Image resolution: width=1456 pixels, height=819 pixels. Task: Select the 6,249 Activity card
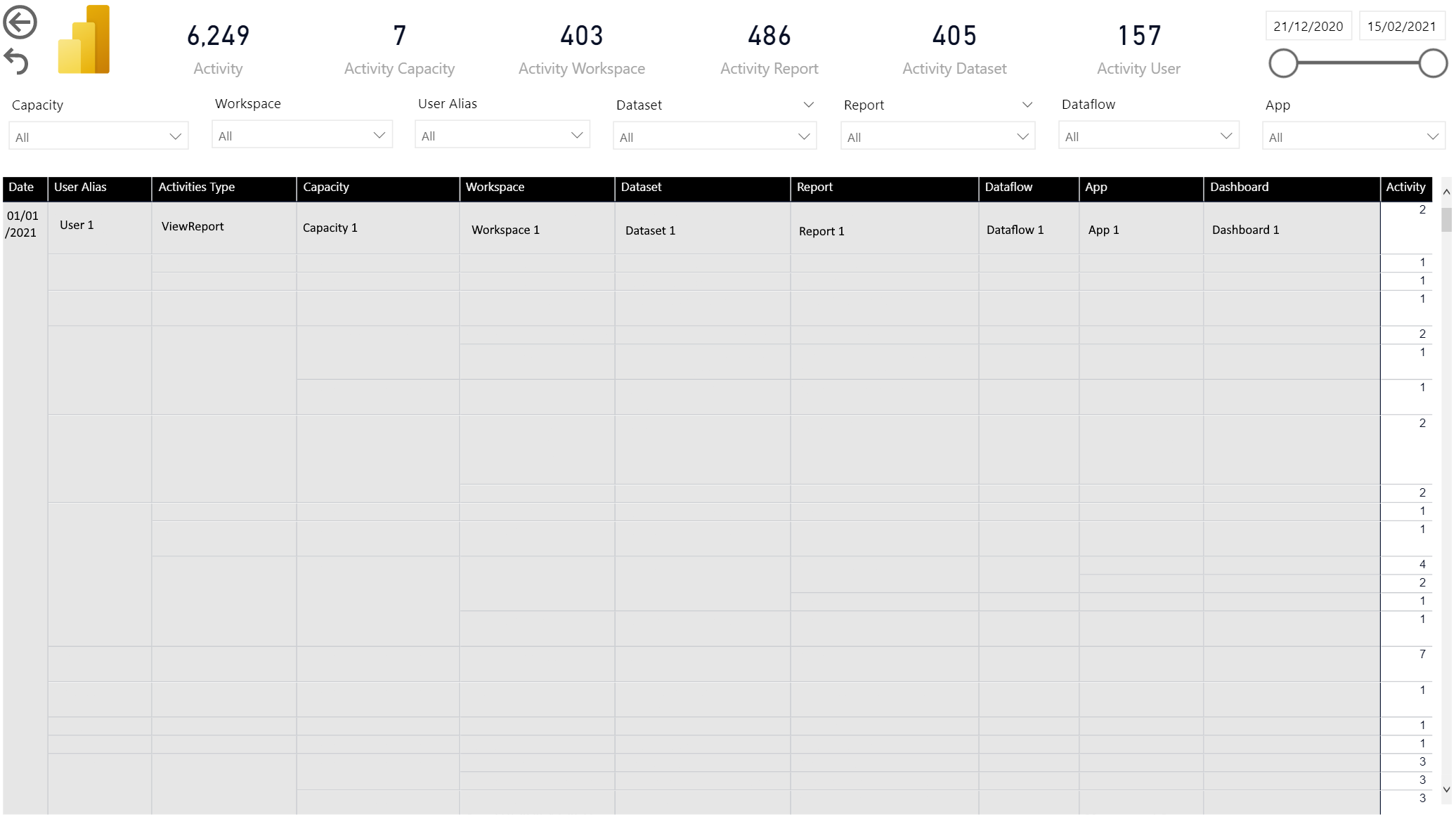pyautogui.click(x=218, y=48)
